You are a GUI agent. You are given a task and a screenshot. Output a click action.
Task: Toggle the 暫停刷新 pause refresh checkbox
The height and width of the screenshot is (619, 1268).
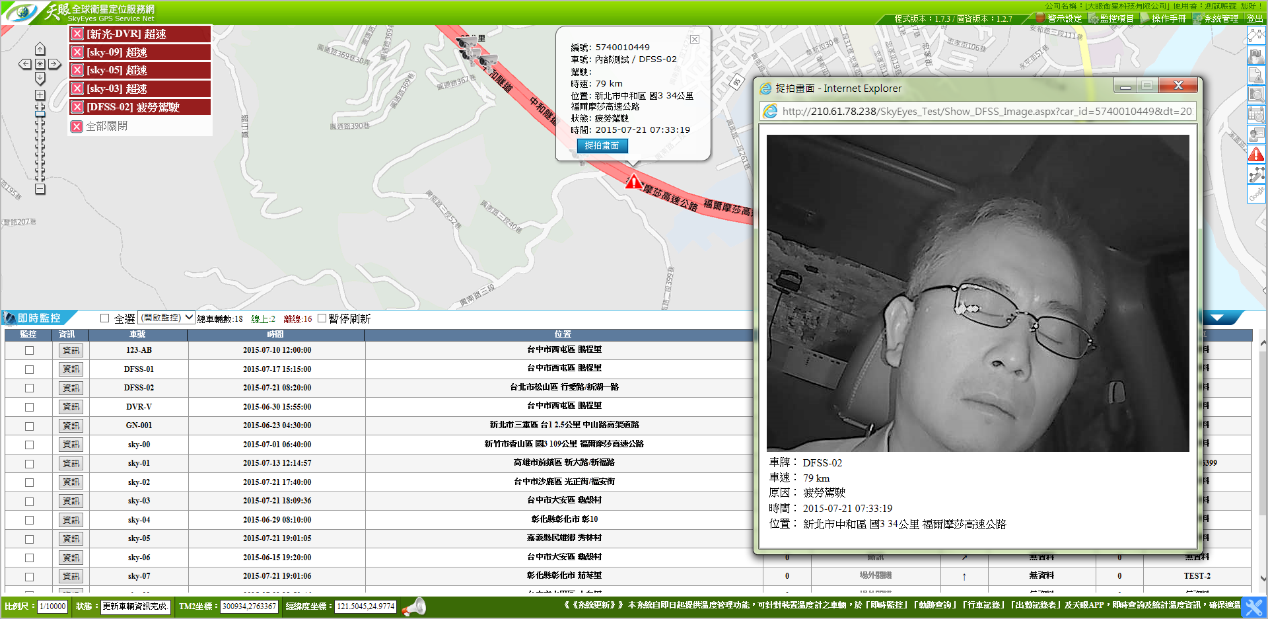click(x=322, y=318)
